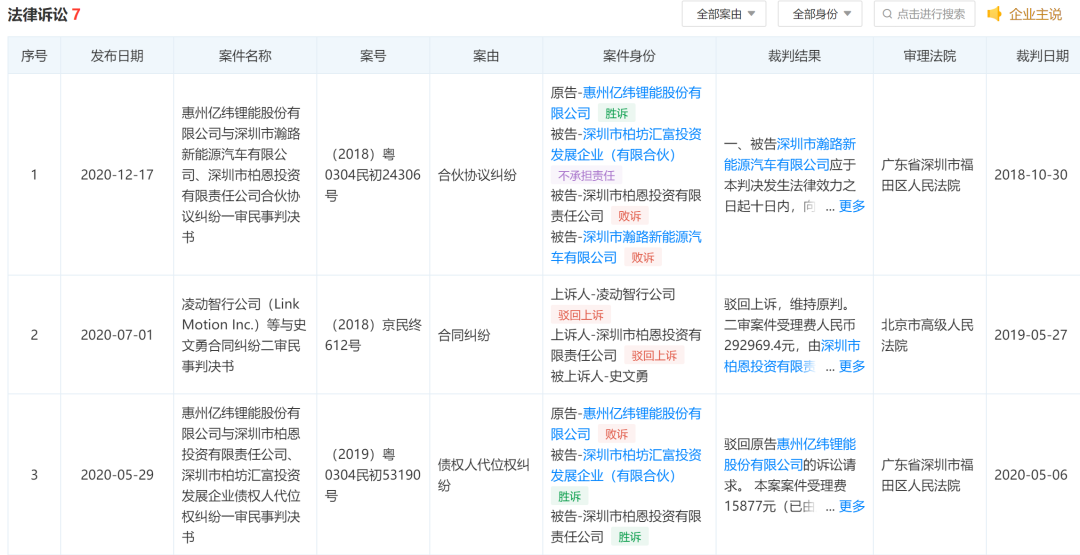Open the 全部身份 dropdown filter
This screenshot has height=555, width=1080.
pyautogui.click(x=820, y=14)
